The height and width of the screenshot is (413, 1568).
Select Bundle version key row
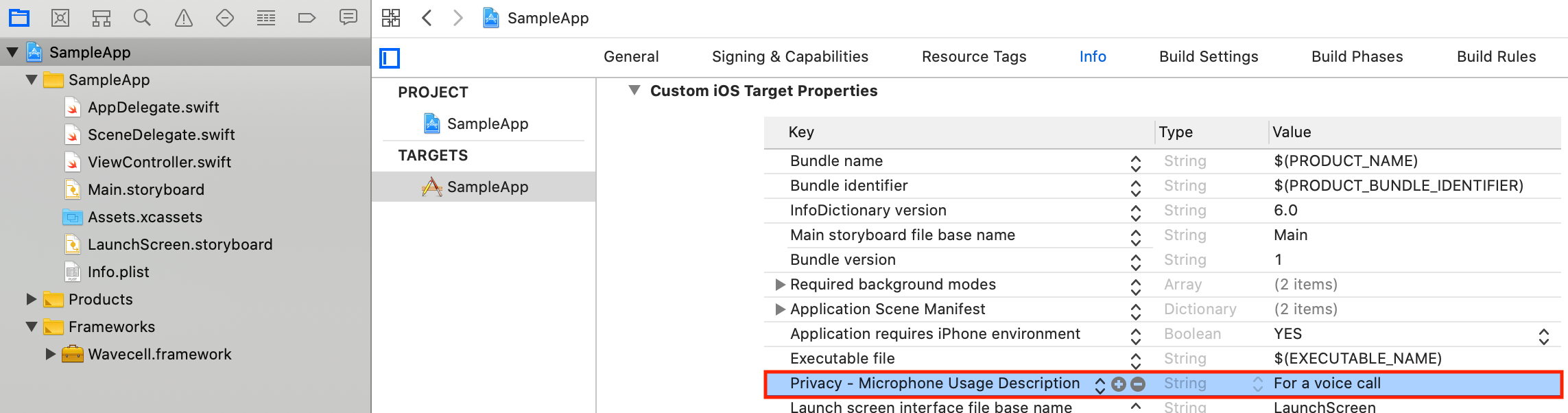(843, 259)
